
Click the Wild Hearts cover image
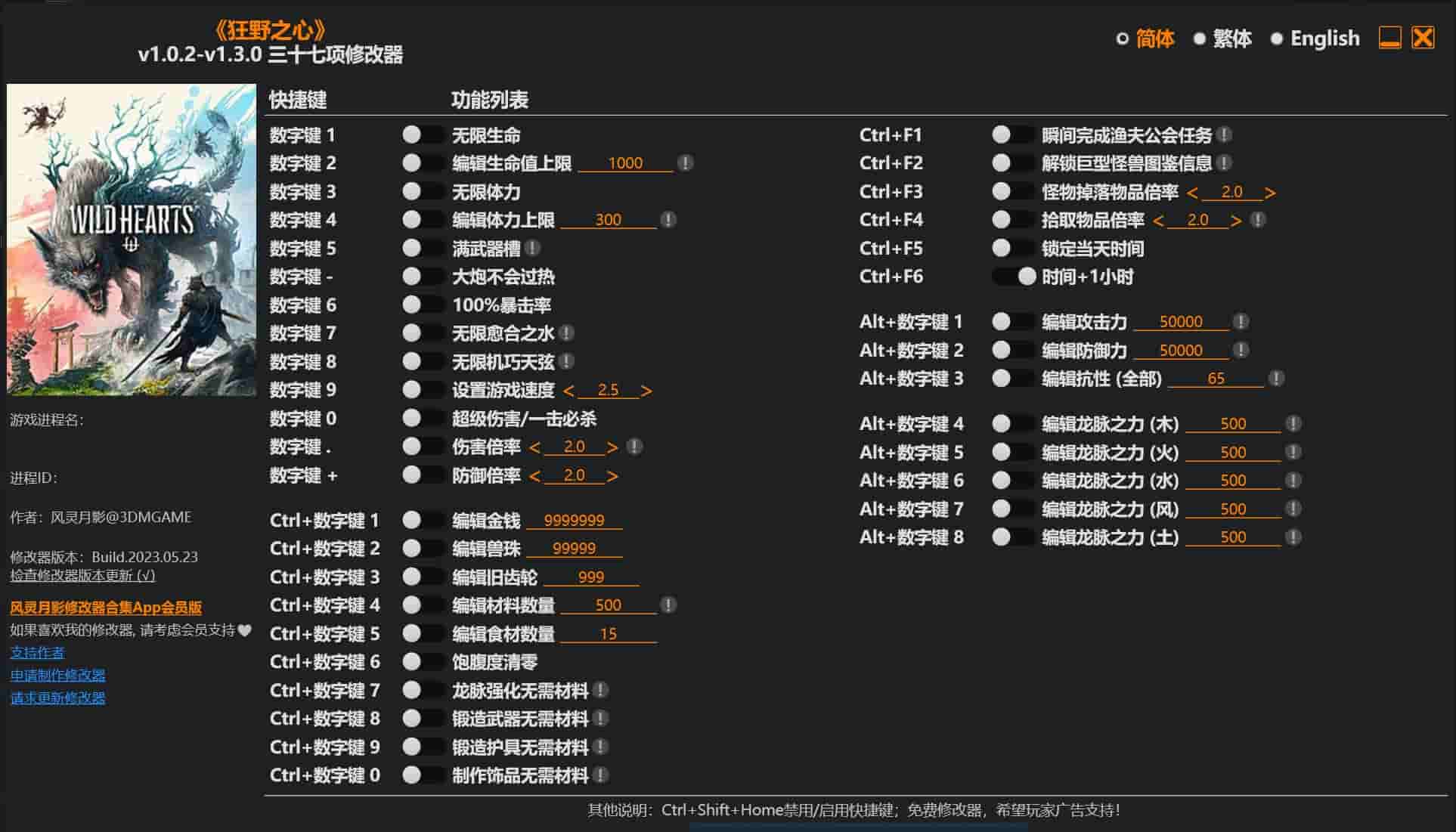point(132,240)
